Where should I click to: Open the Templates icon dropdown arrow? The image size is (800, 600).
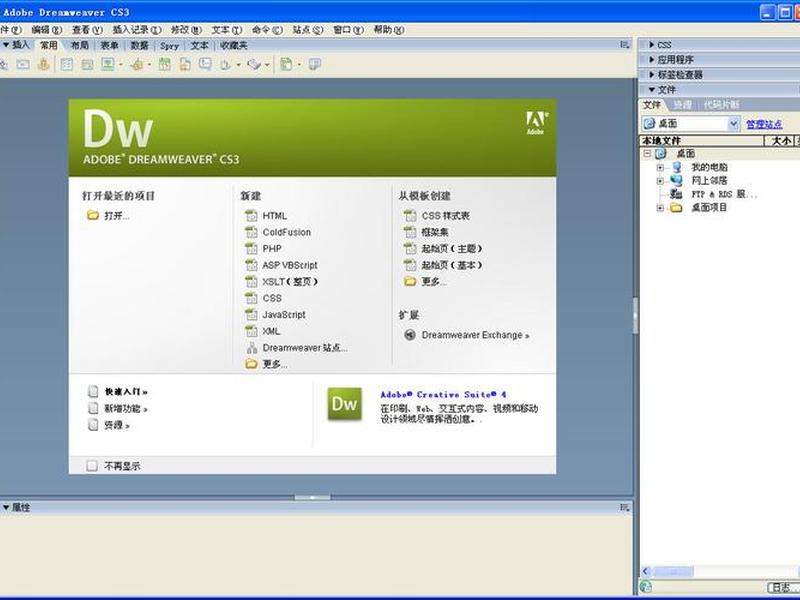click(299, 65)
